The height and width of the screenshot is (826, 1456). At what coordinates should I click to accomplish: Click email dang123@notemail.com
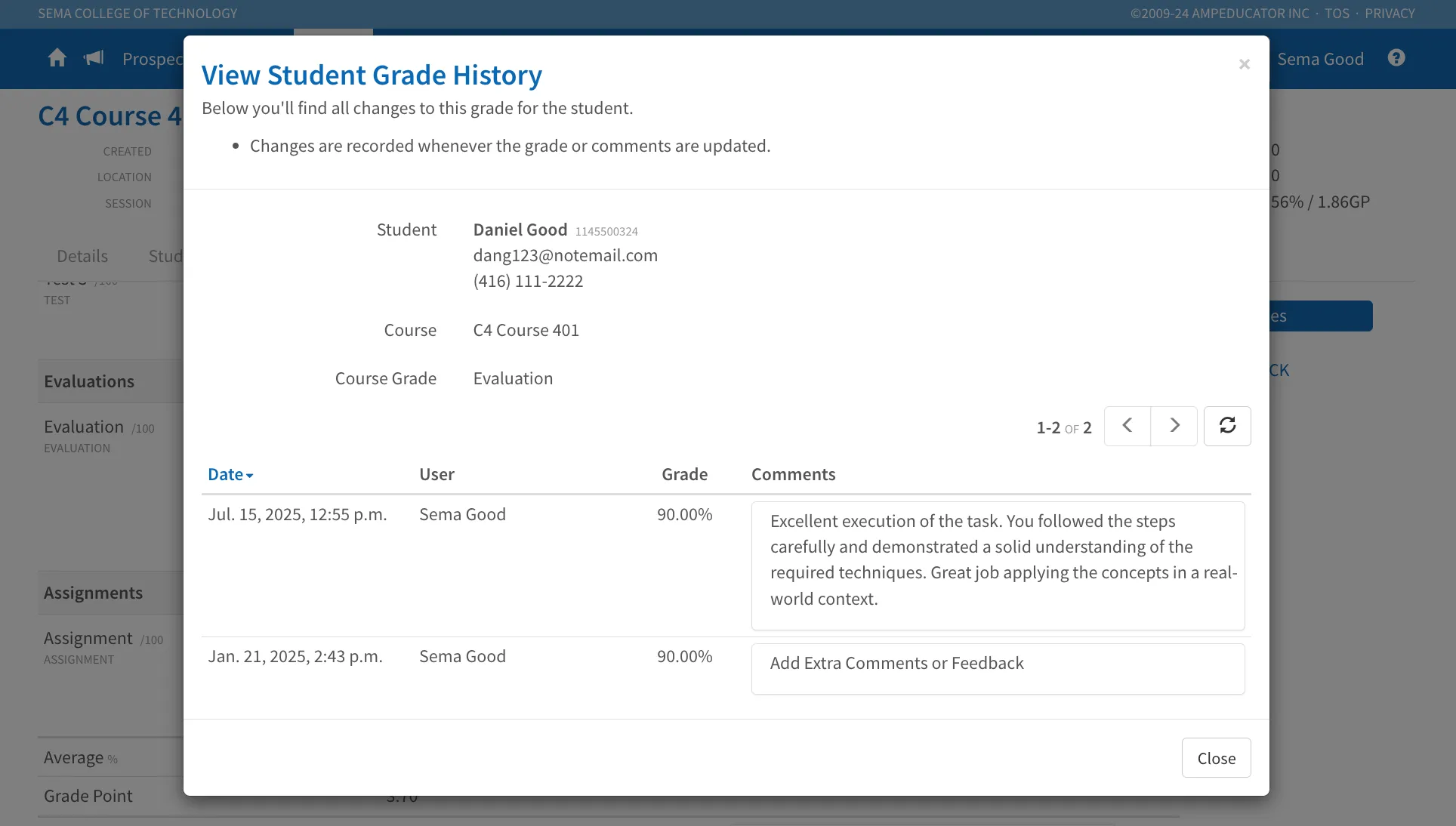[565, 255]
